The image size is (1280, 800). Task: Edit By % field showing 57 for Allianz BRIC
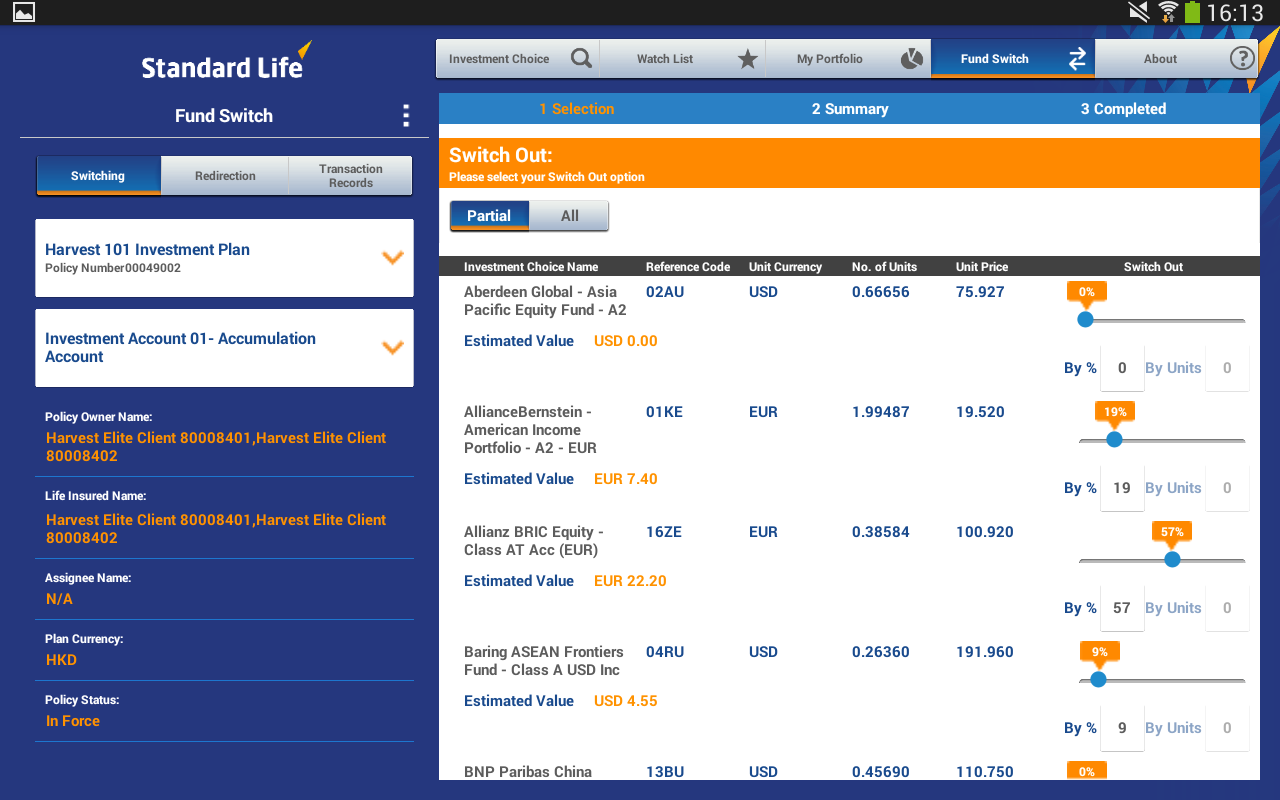click(x=1122, y=608)
